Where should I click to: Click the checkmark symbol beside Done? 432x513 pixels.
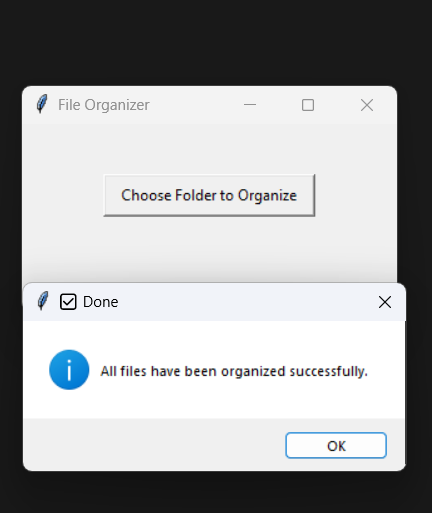[68, 302]
